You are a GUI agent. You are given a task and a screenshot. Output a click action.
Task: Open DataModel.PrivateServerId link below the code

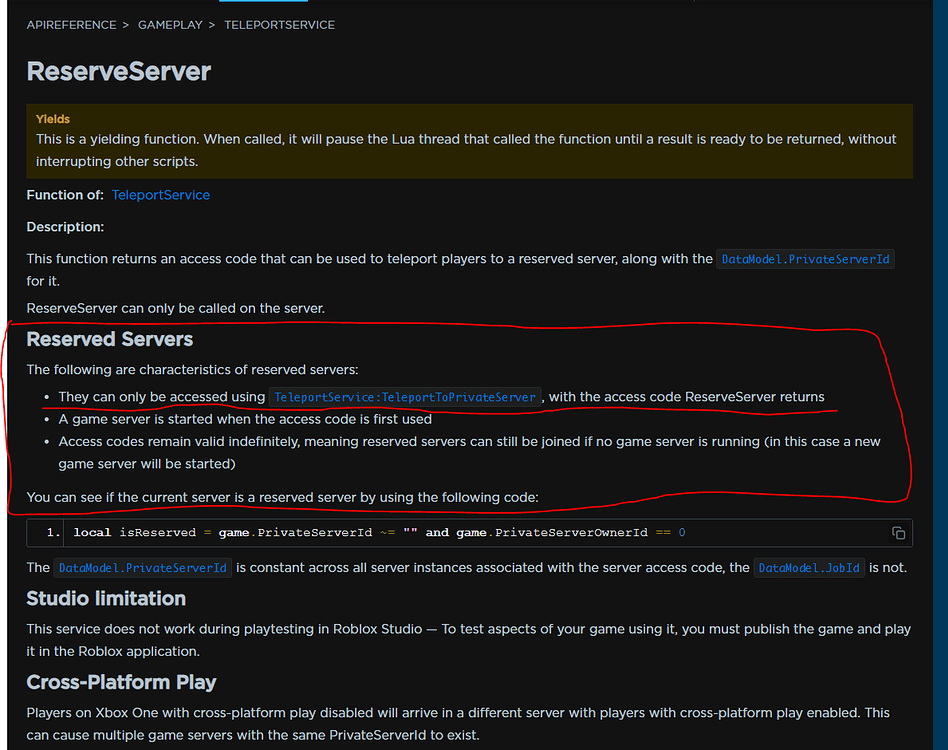coord(143,568)
